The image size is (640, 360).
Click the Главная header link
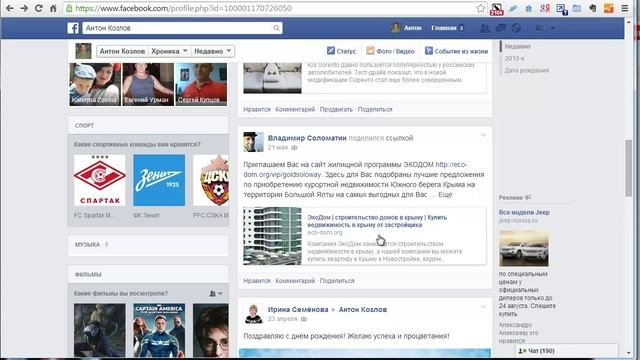pos(444,28)
